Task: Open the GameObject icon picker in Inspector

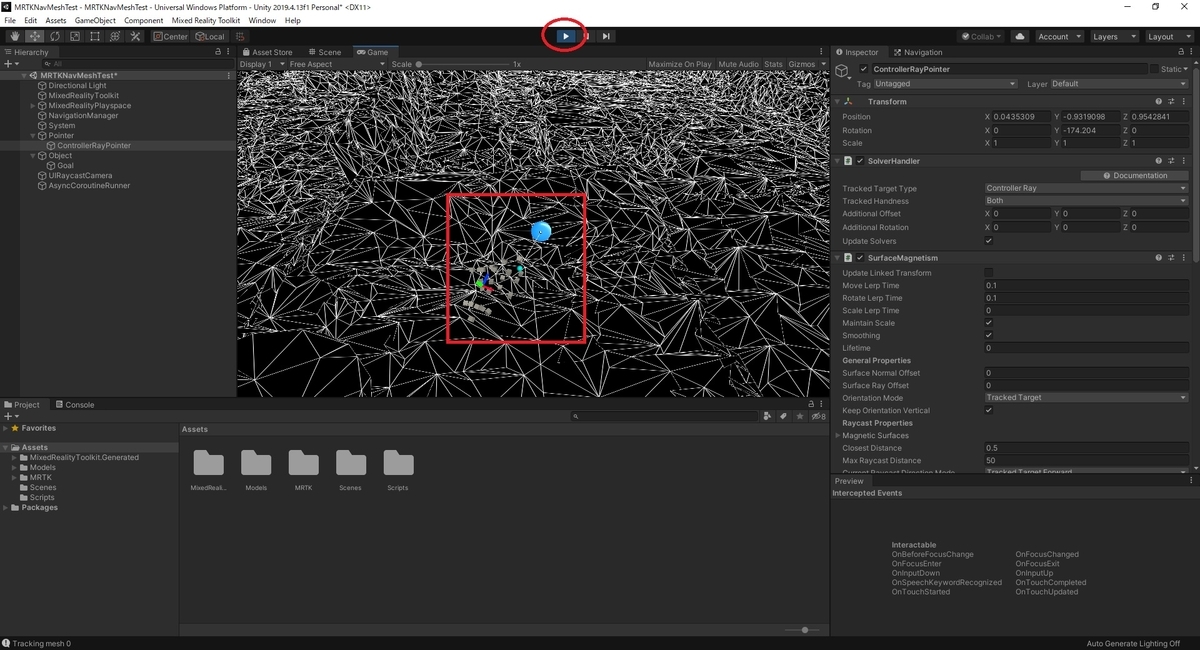Action: [x=844, y=70]
